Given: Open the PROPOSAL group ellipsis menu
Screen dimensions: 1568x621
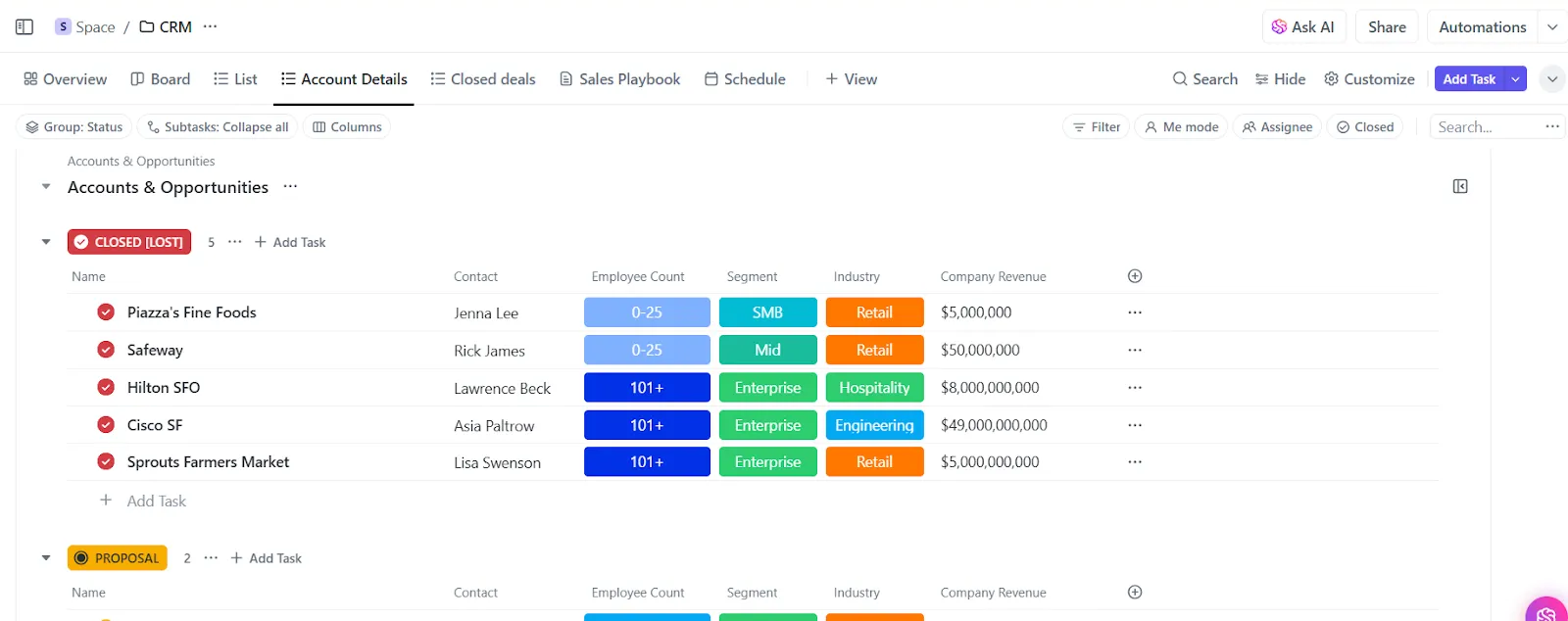Looking at the screenshot, I should tap(211, 557).
